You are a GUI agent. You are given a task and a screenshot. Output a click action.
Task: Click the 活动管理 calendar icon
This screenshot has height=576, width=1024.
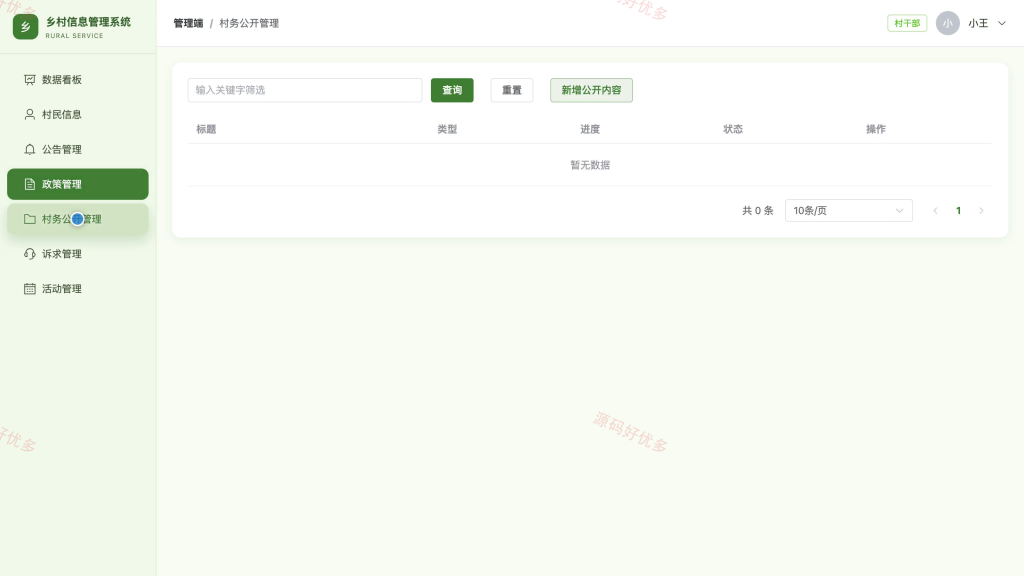(x=29, y=289)
